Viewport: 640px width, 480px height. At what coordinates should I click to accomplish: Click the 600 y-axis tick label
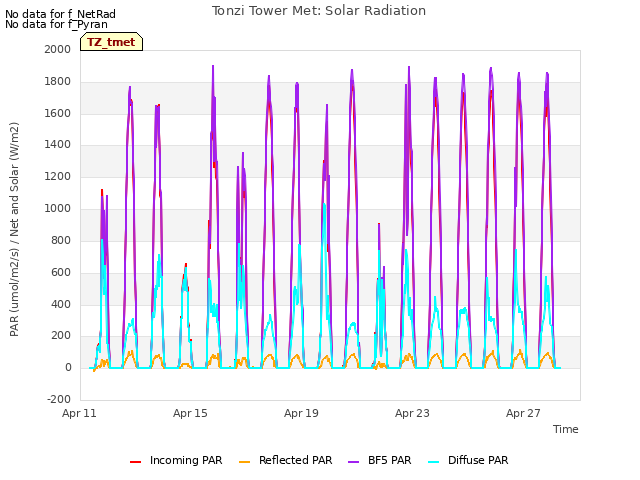point(61,272)
